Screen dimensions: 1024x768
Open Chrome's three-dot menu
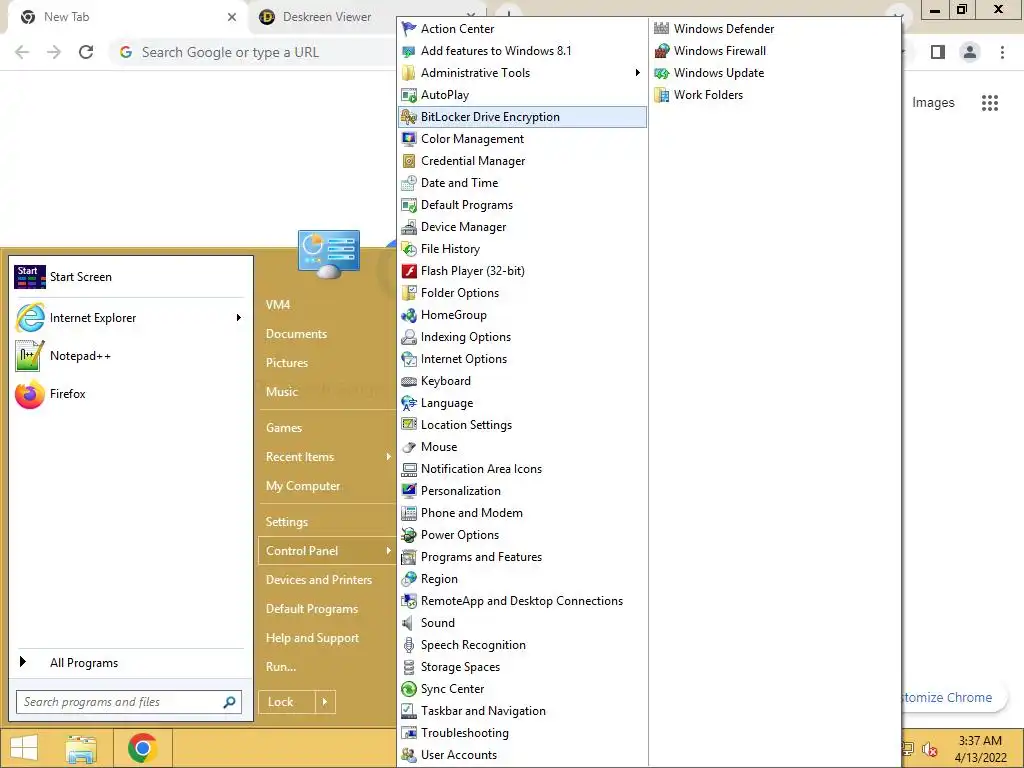(1002, 52)
